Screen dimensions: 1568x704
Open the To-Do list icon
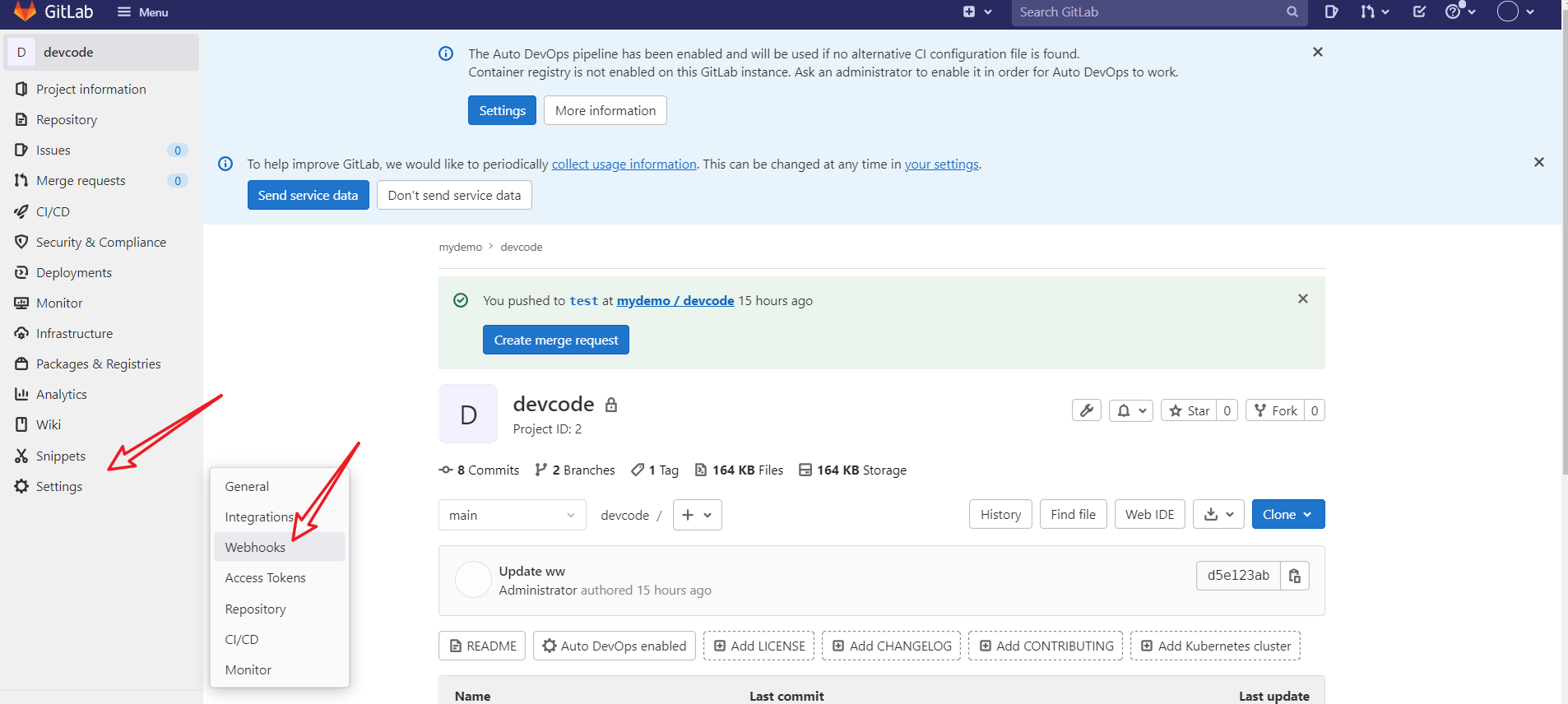[x=1420, y=12]
